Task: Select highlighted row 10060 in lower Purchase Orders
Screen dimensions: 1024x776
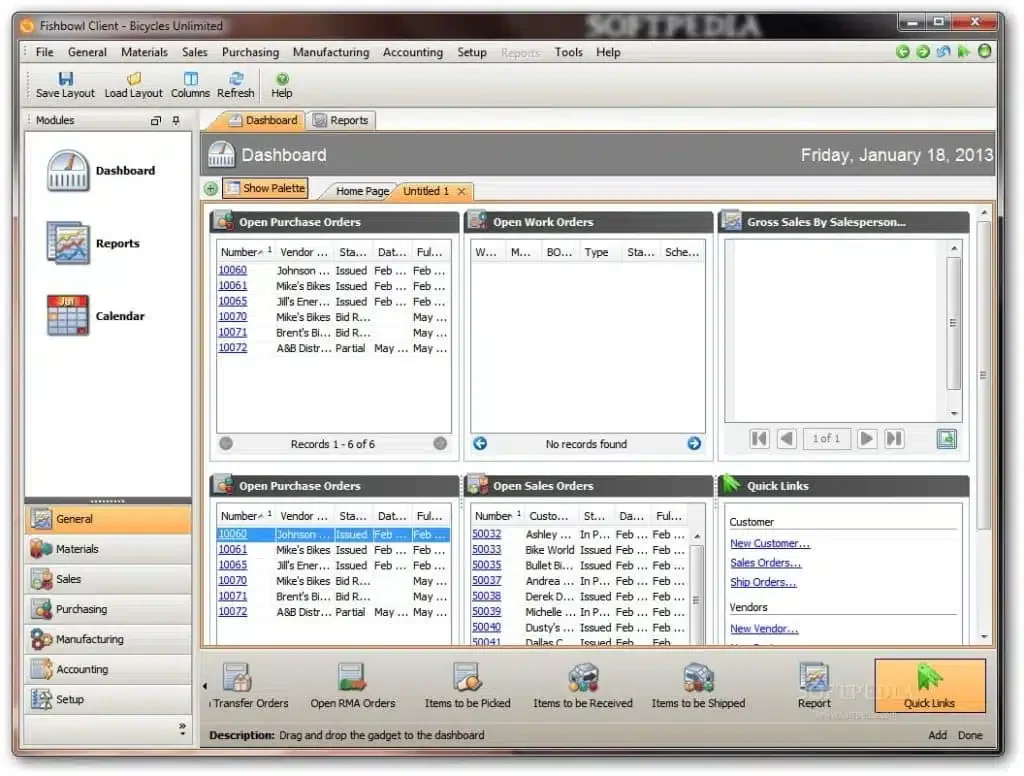Action: 333,534
